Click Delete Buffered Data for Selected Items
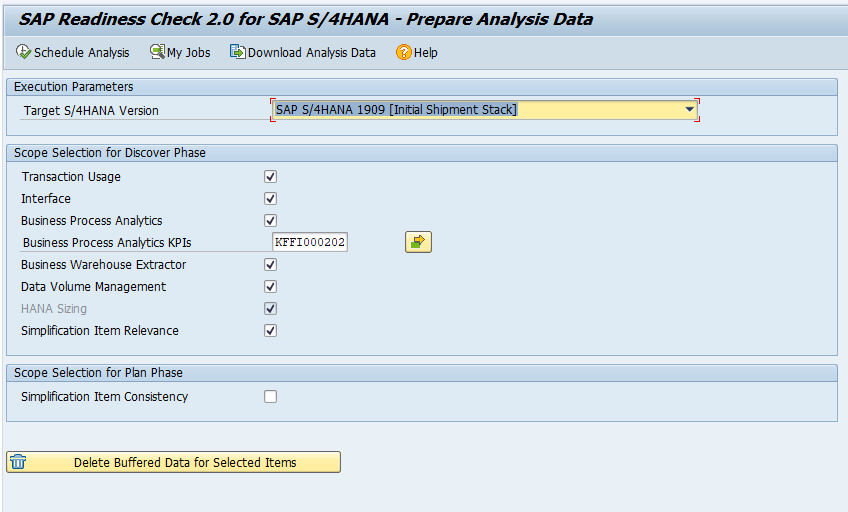 pyautogui.click(x=174, y=462)
